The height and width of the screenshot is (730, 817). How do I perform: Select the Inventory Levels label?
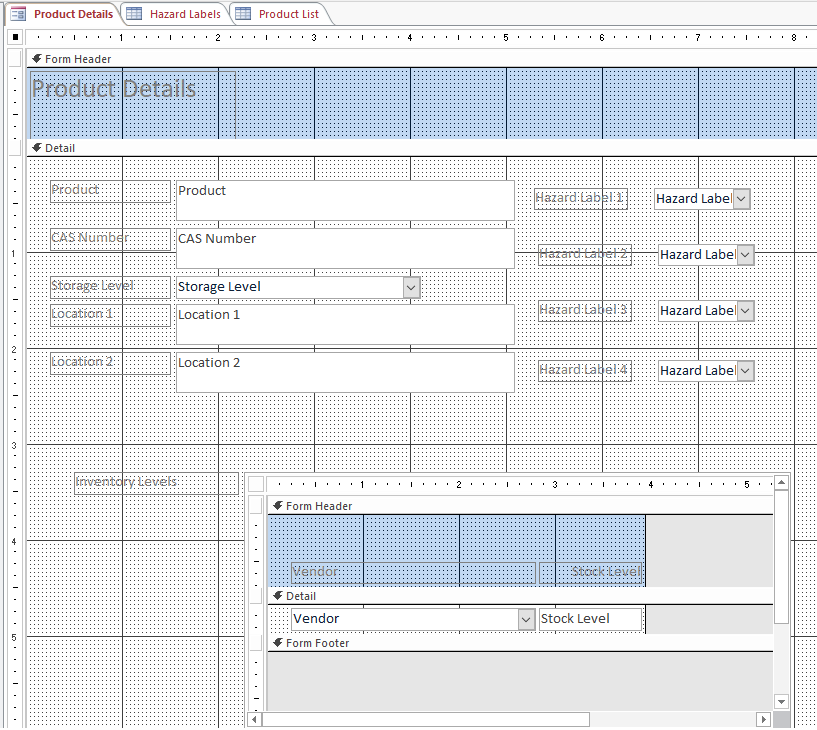pyautogui.click(x=155, y=482)
